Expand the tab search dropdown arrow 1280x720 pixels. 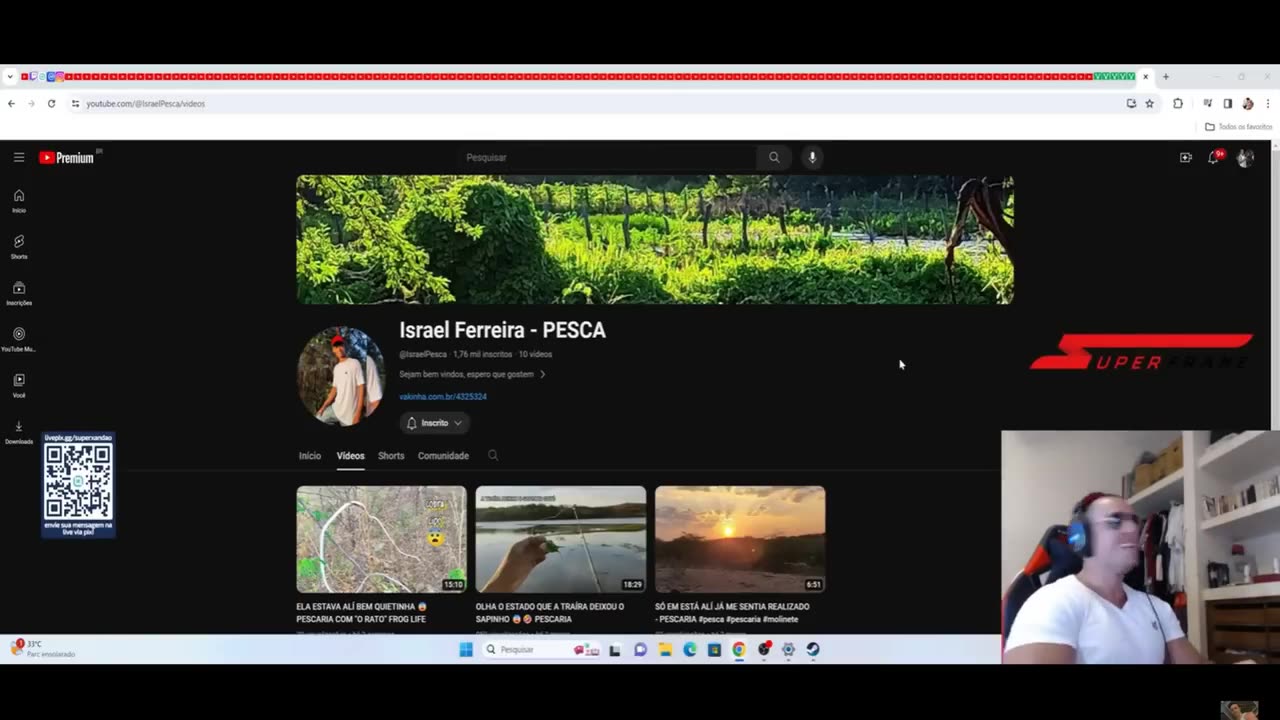[10, 77]
